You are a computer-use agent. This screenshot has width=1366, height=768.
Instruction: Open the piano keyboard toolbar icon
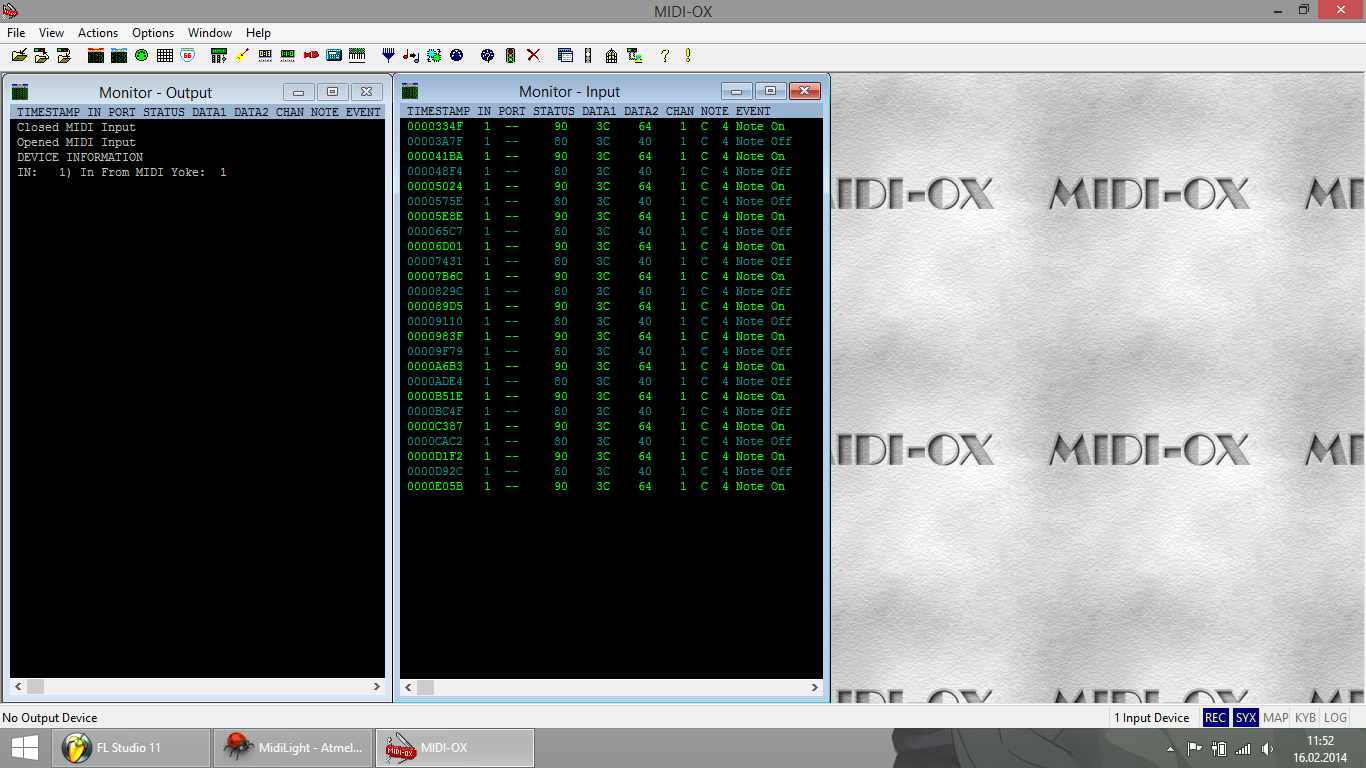click(357, 56)
